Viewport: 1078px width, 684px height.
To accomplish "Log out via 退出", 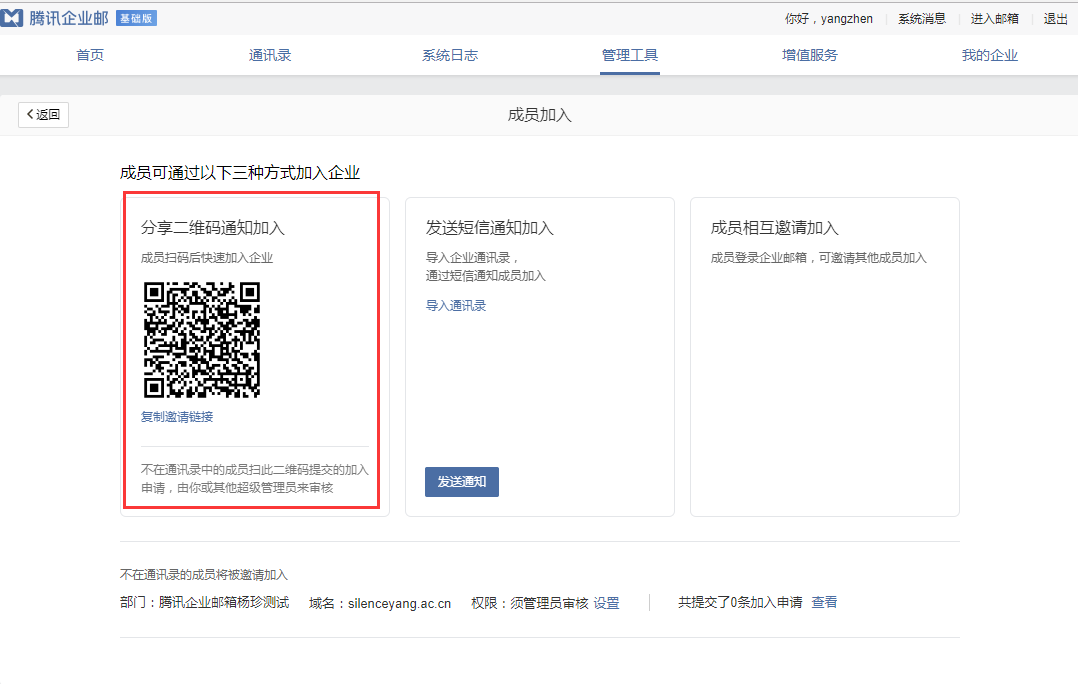I will pos(1055,19).
